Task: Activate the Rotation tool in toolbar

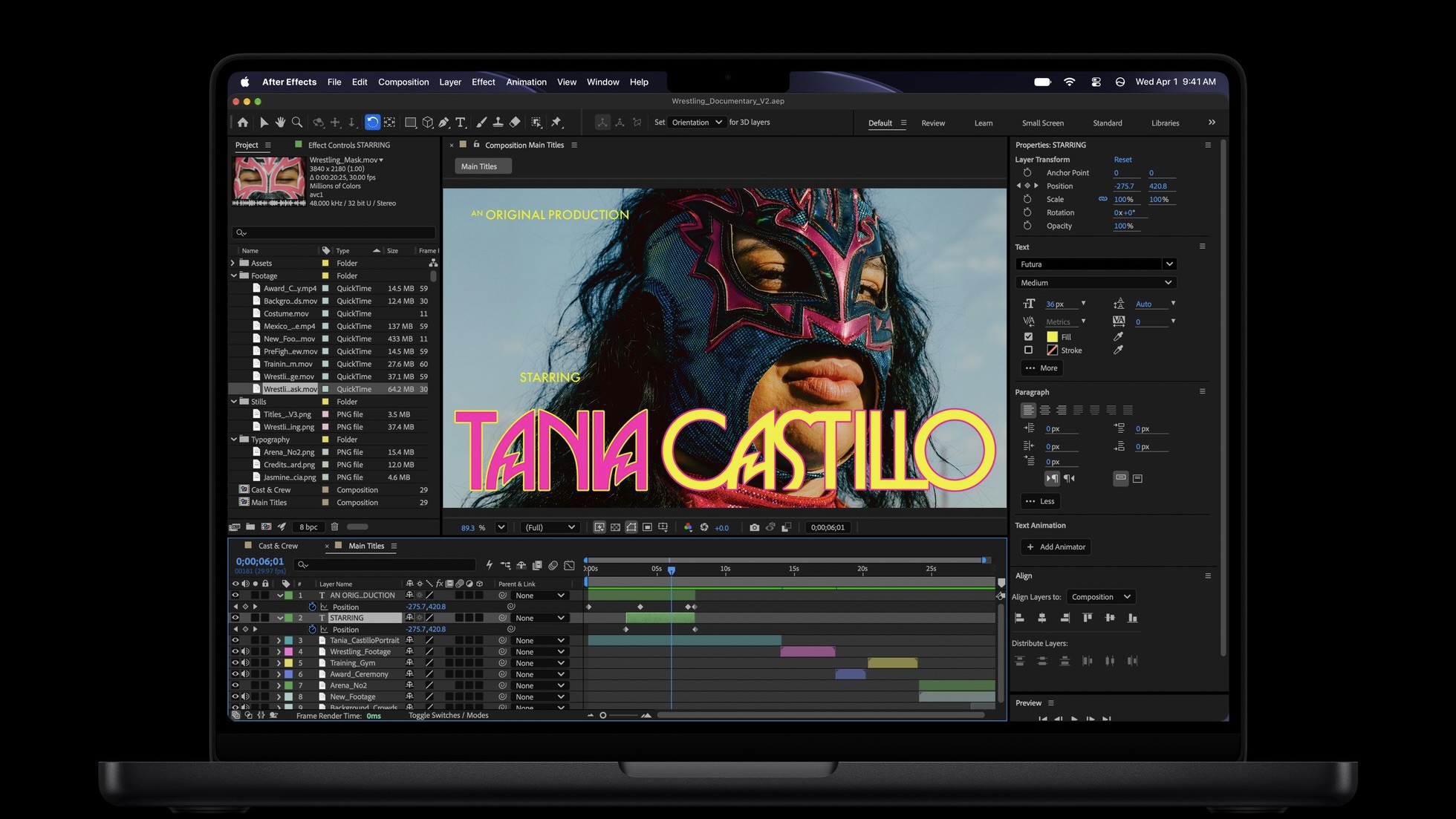Action: (x=372, y=123)
